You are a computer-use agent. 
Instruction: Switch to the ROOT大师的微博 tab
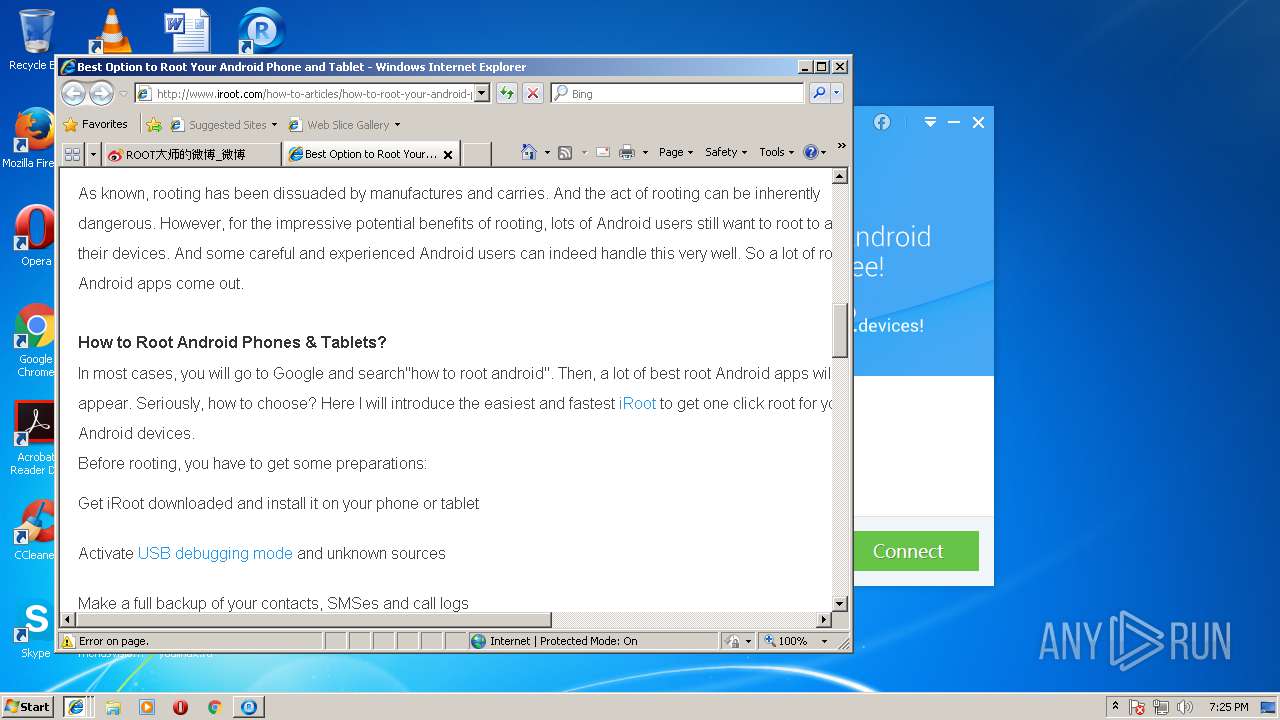click(x=192, y=154)
